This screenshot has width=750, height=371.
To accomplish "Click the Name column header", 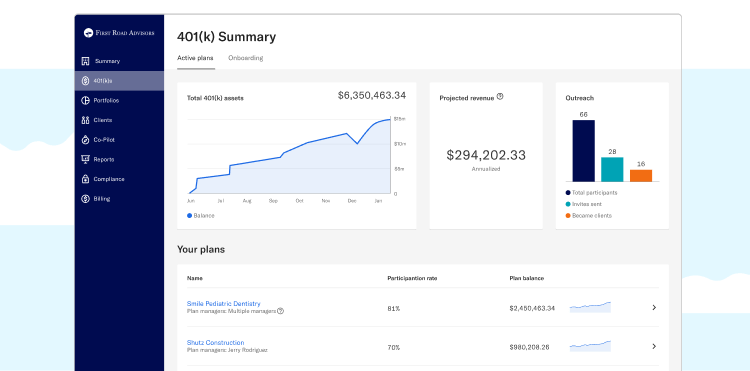I will click(195, 278).
